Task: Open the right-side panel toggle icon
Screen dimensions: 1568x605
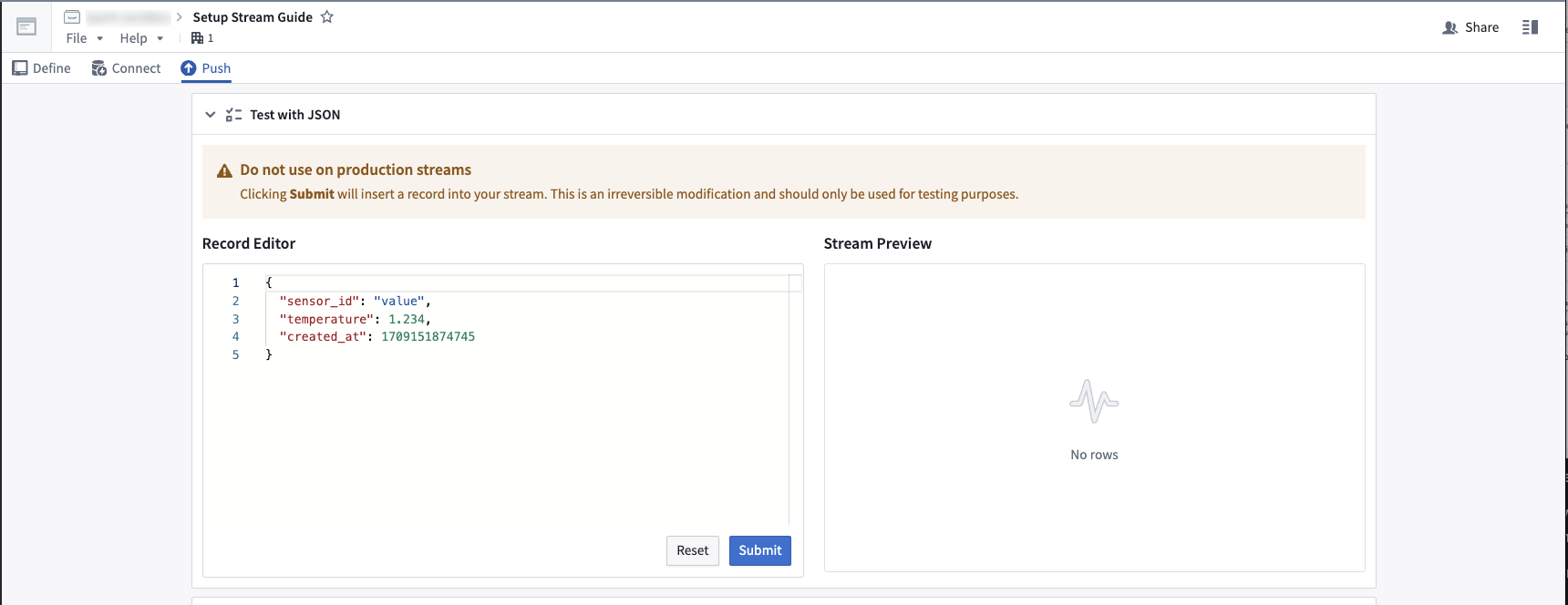Action: pyautogui.click(x=1531, y=27)
